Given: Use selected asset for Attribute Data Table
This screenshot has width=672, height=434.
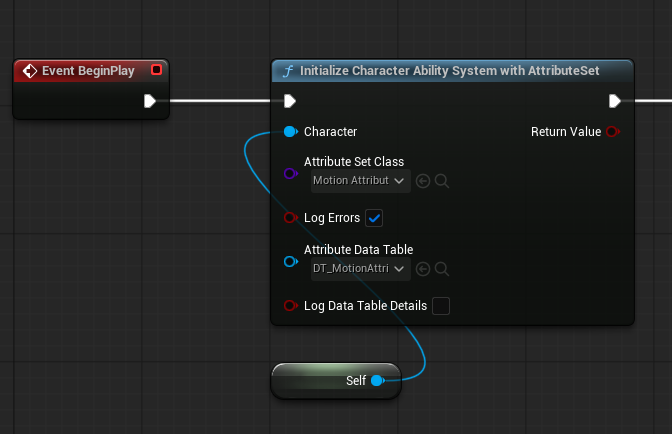Looking at the screenshot, I should click(423, 269).
